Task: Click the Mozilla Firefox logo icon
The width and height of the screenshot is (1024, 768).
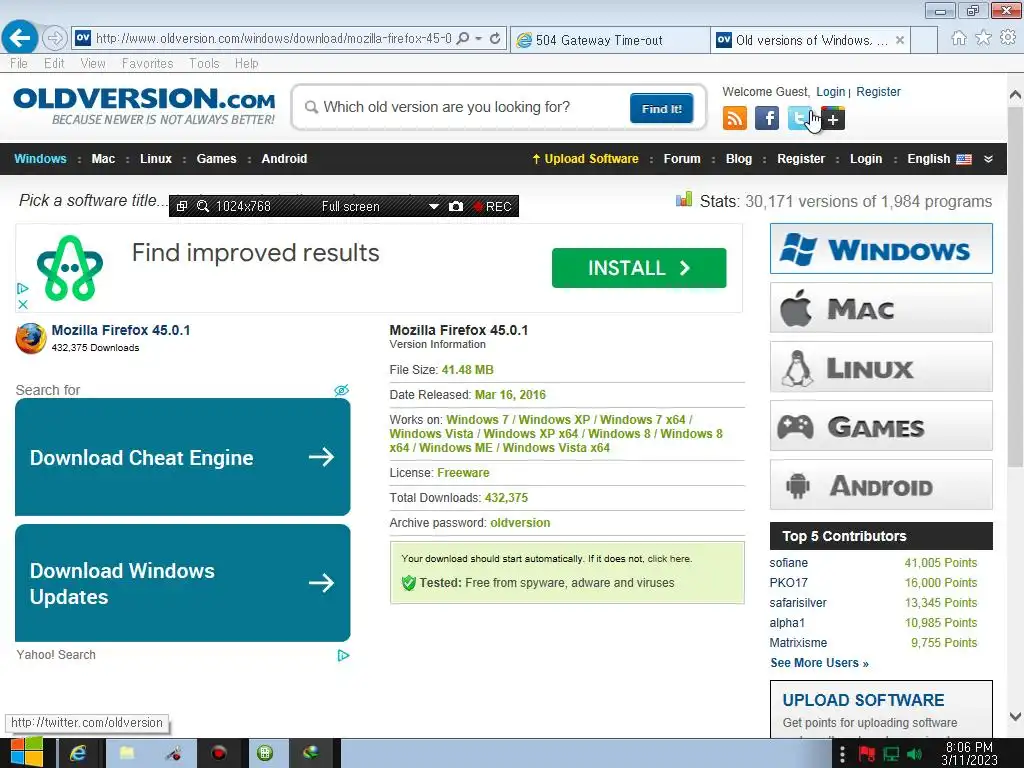Action: coord(31,338)
